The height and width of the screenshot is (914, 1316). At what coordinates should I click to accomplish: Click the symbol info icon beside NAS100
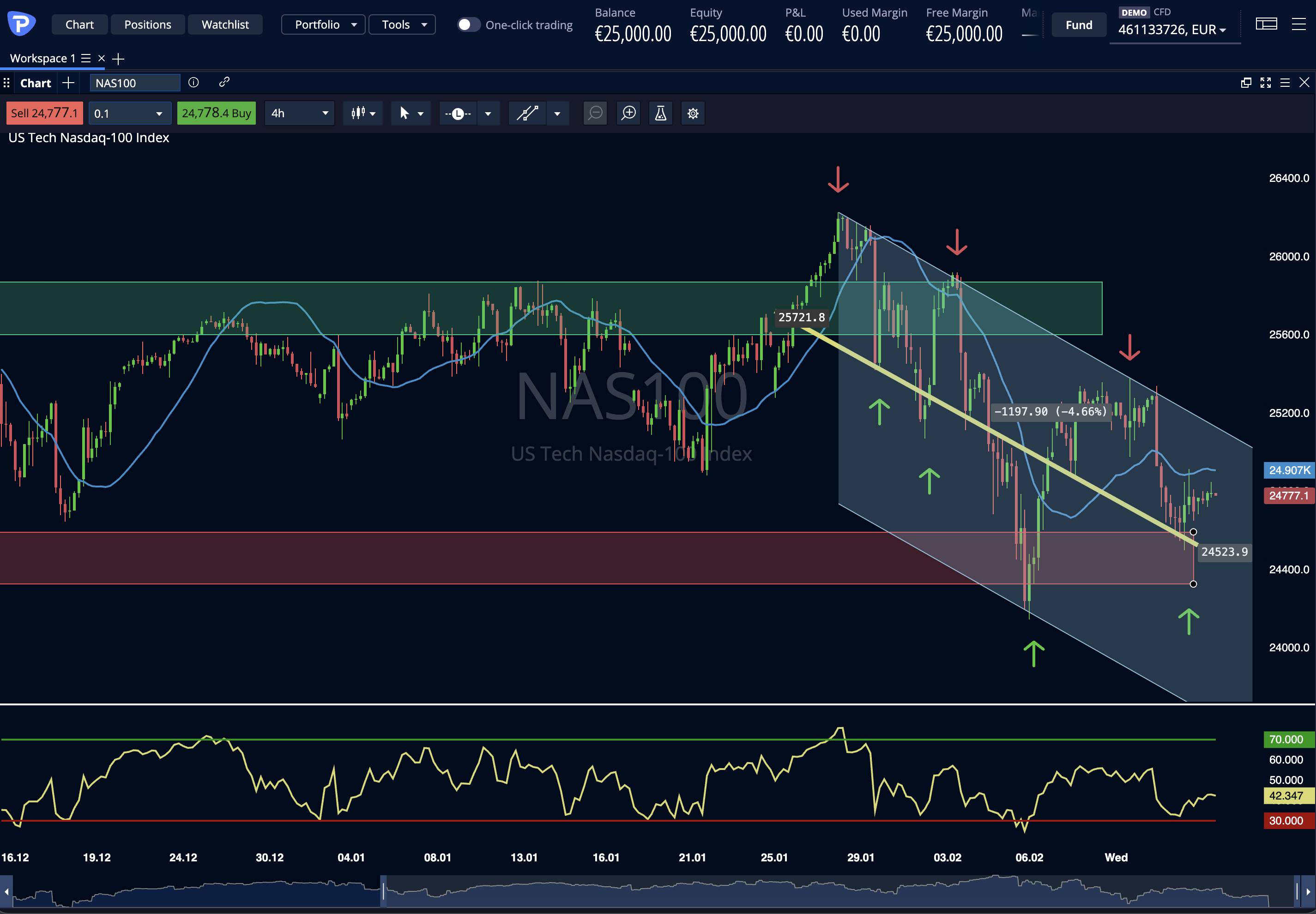(x=193, y=83)
